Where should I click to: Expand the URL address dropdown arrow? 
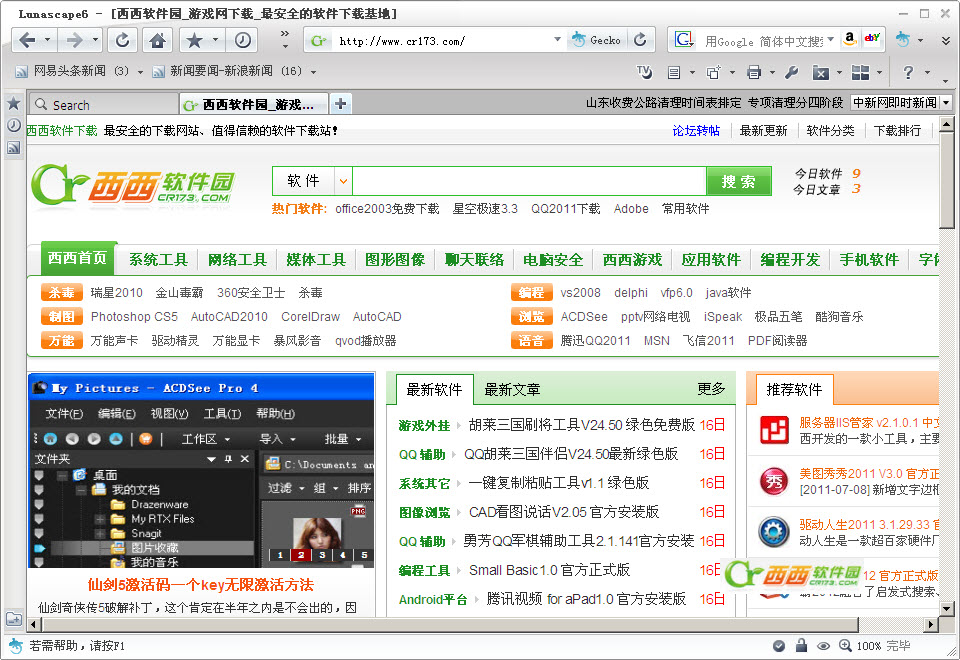pos(557,40)
